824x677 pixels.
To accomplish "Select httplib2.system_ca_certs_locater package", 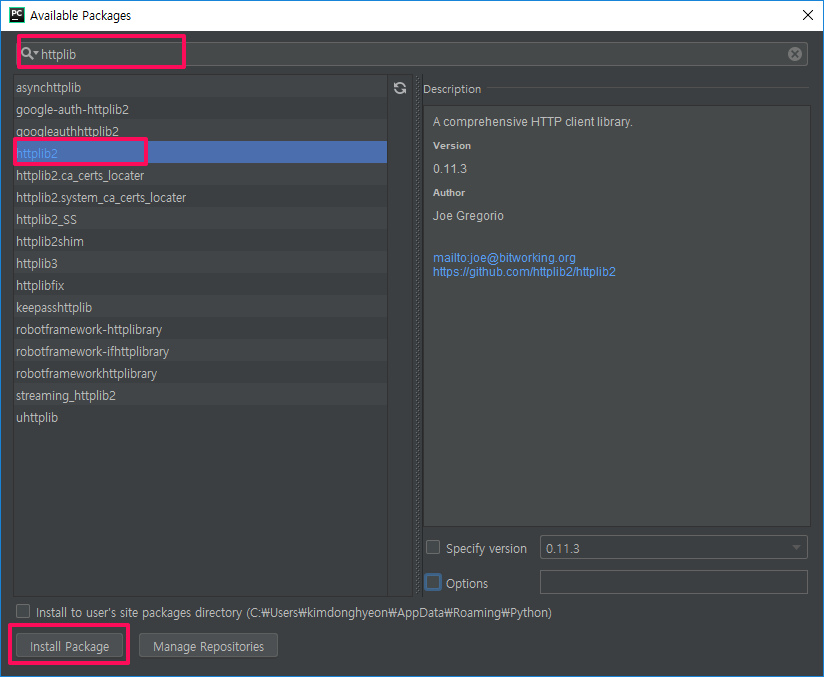I will point(200,198).
